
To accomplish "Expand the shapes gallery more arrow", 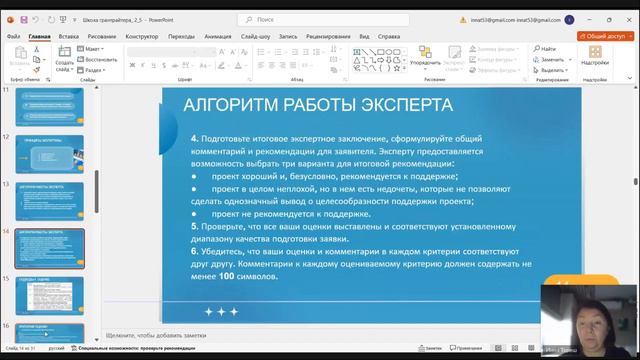I will [x=404, y=68].
